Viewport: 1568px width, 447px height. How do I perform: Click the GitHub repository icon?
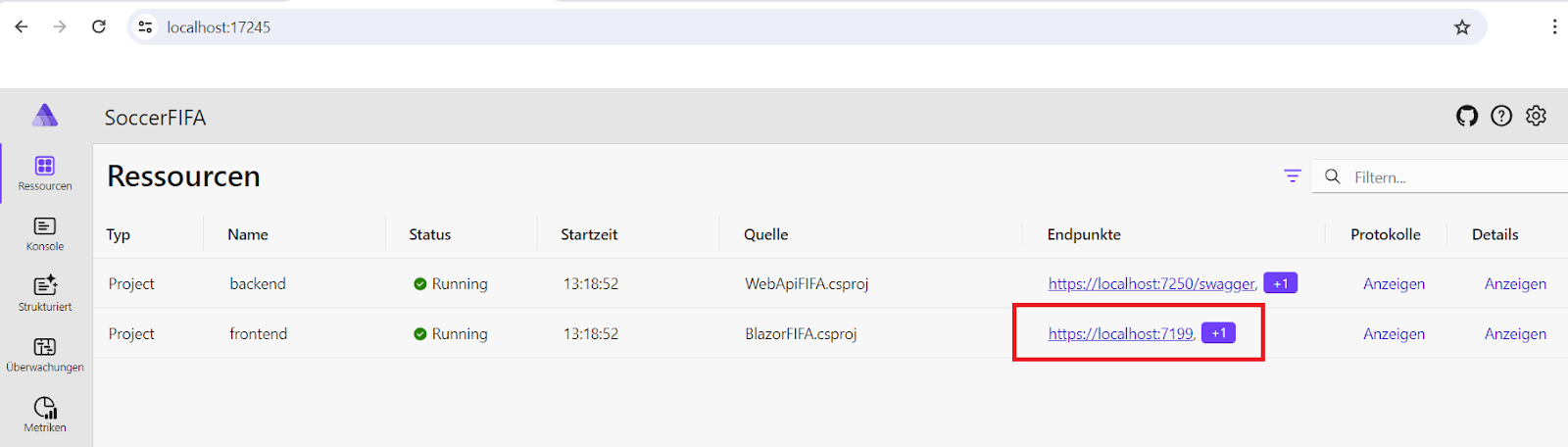pos(1466,117)
